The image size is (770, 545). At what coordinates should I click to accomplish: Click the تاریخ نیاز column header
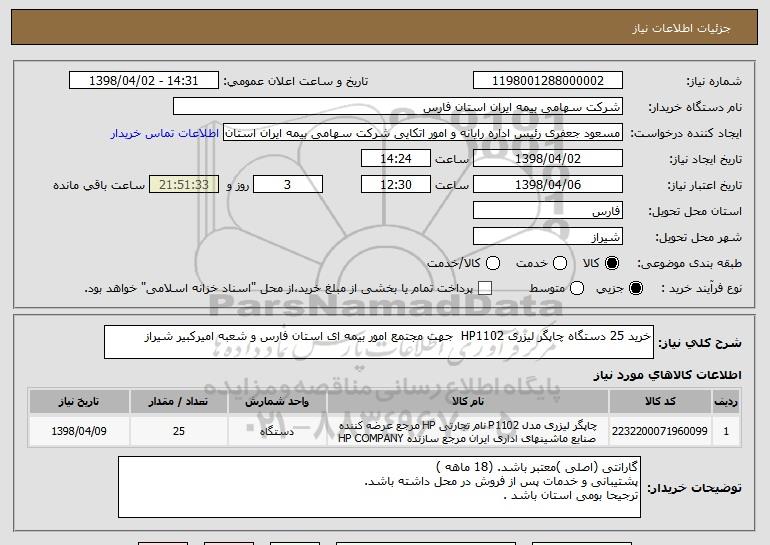(79, 402)
